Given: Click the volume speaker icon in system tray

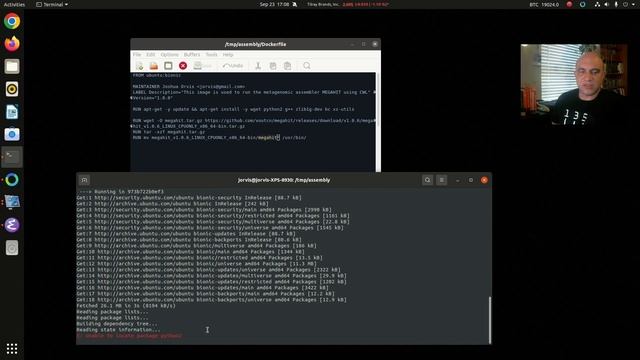Looking at the screenshot, I should point(607,4).
